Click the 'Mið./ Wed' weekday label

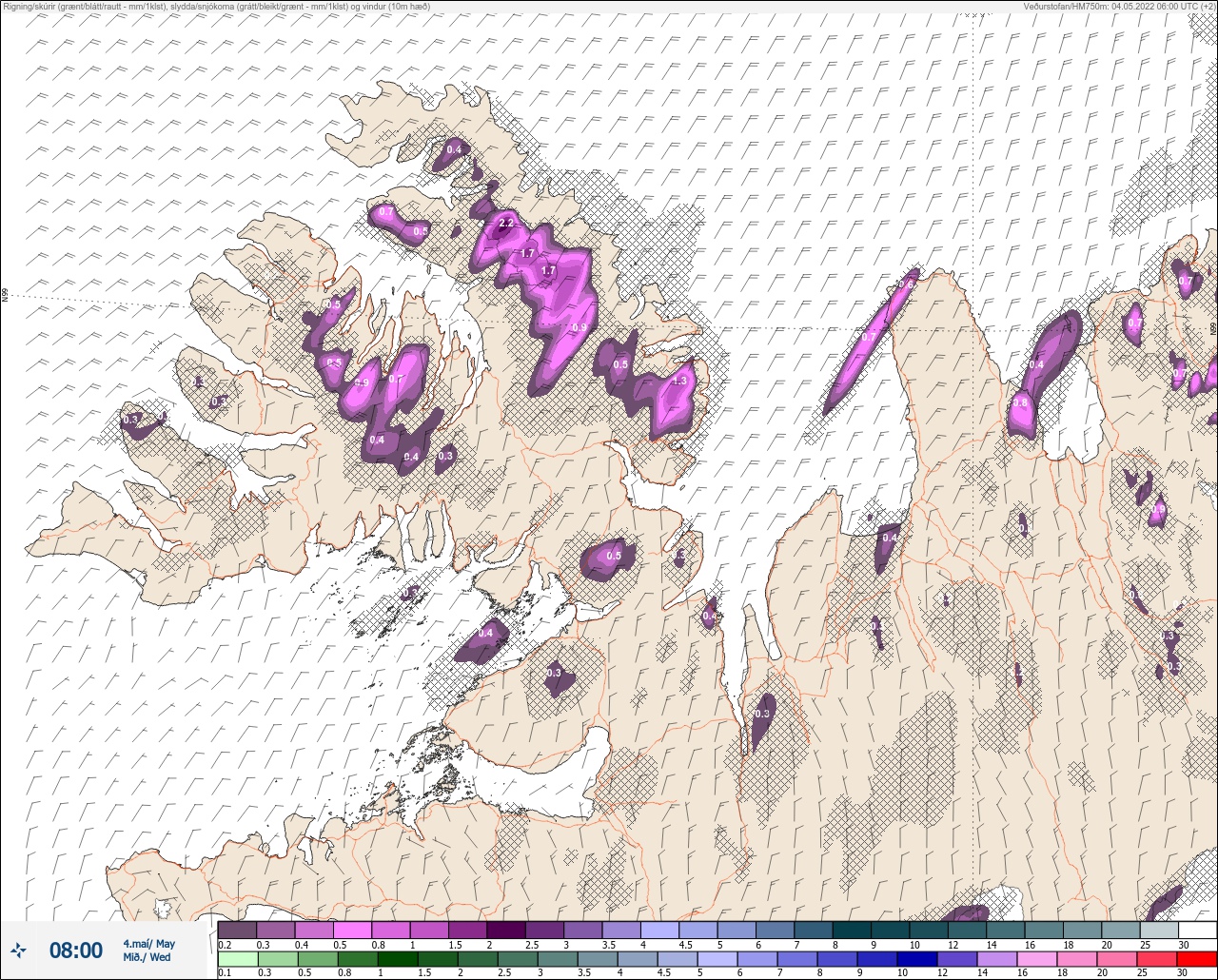pyautogui.click(x=147, y=958)
